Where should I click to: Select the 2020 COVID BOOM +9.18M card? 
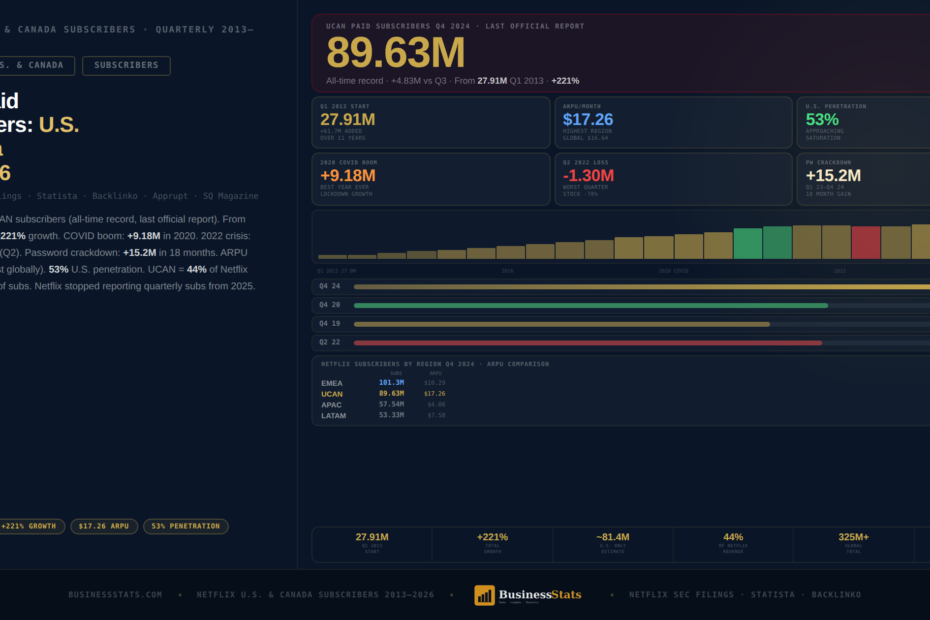coord(431,179)
